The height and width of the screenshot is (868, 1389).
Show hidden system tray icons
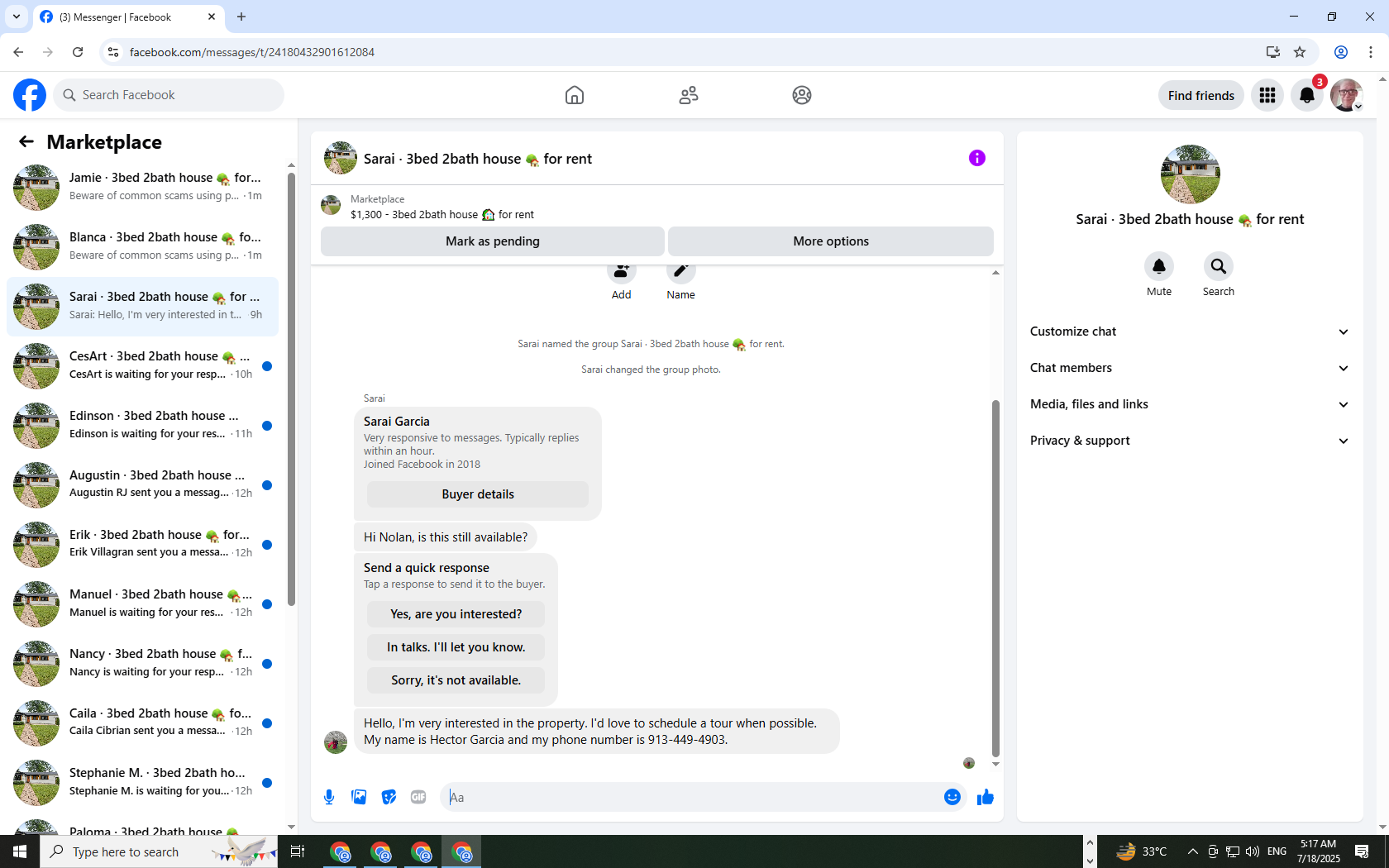[1192, 851]
